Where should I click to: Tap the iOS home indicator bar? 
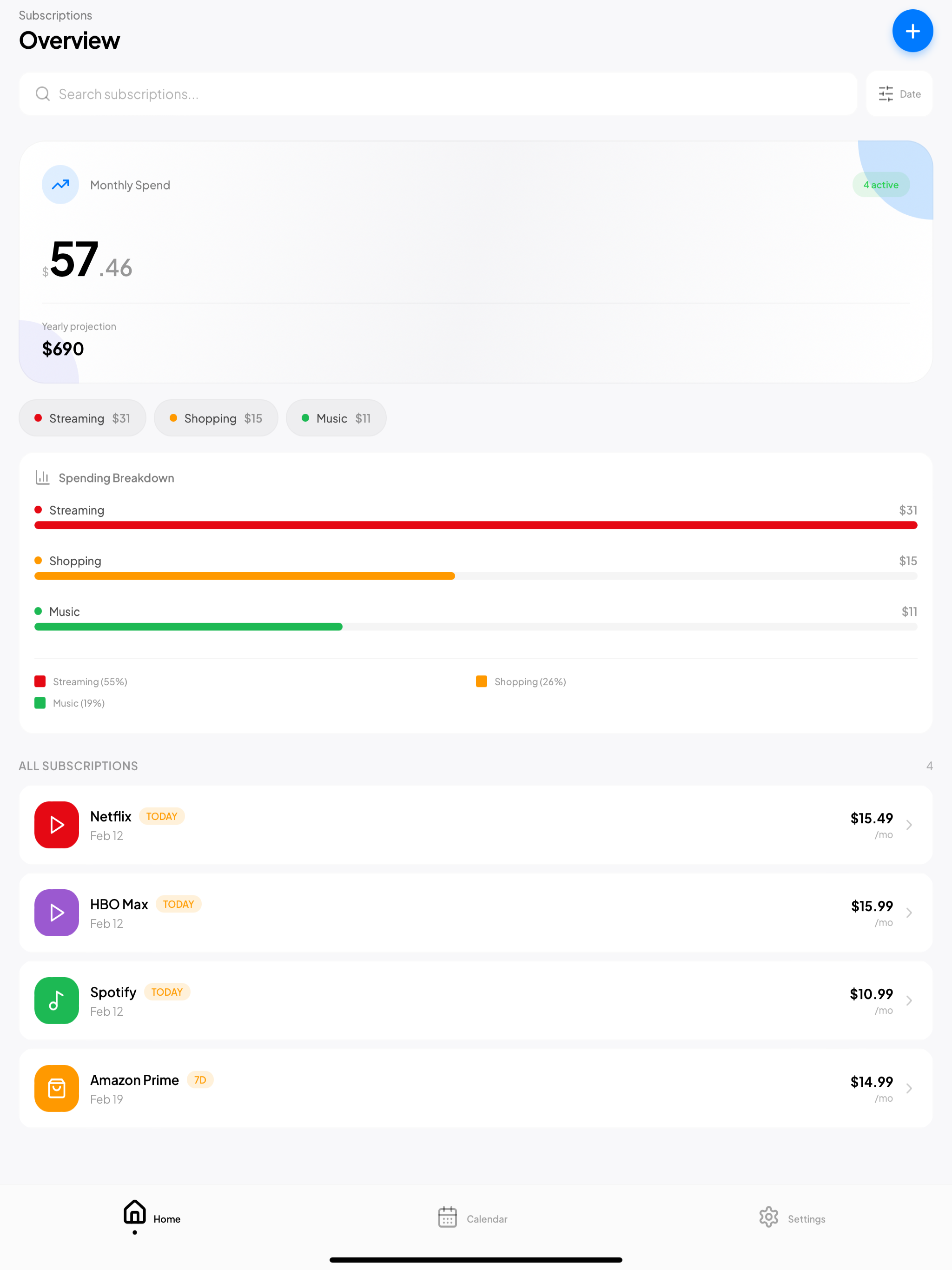point(476,1260)
